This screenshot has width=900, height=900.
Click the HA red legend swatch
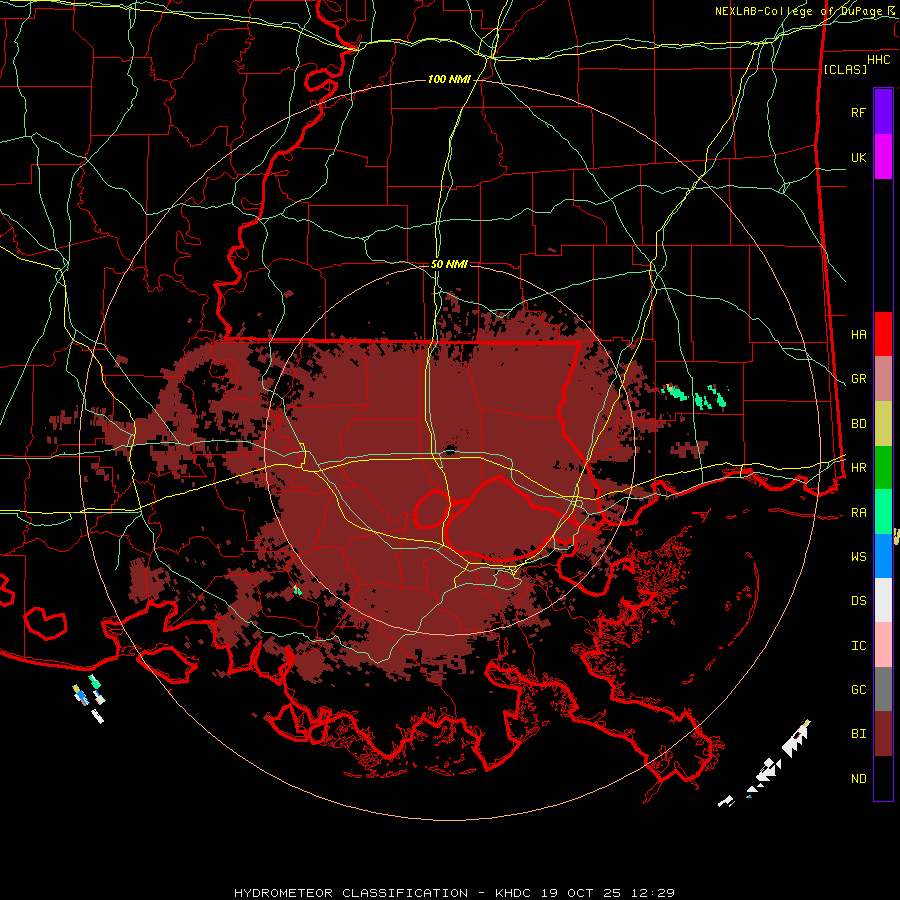click(x=883, y=334)
